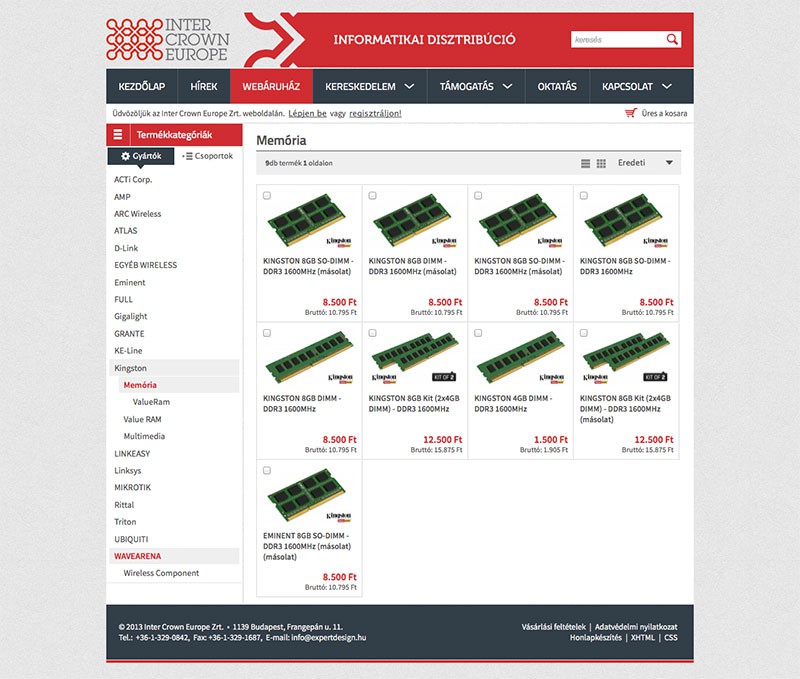
Task: Check the Kingston 8GB DIMM product checkbox
Action: pos(267,333)
